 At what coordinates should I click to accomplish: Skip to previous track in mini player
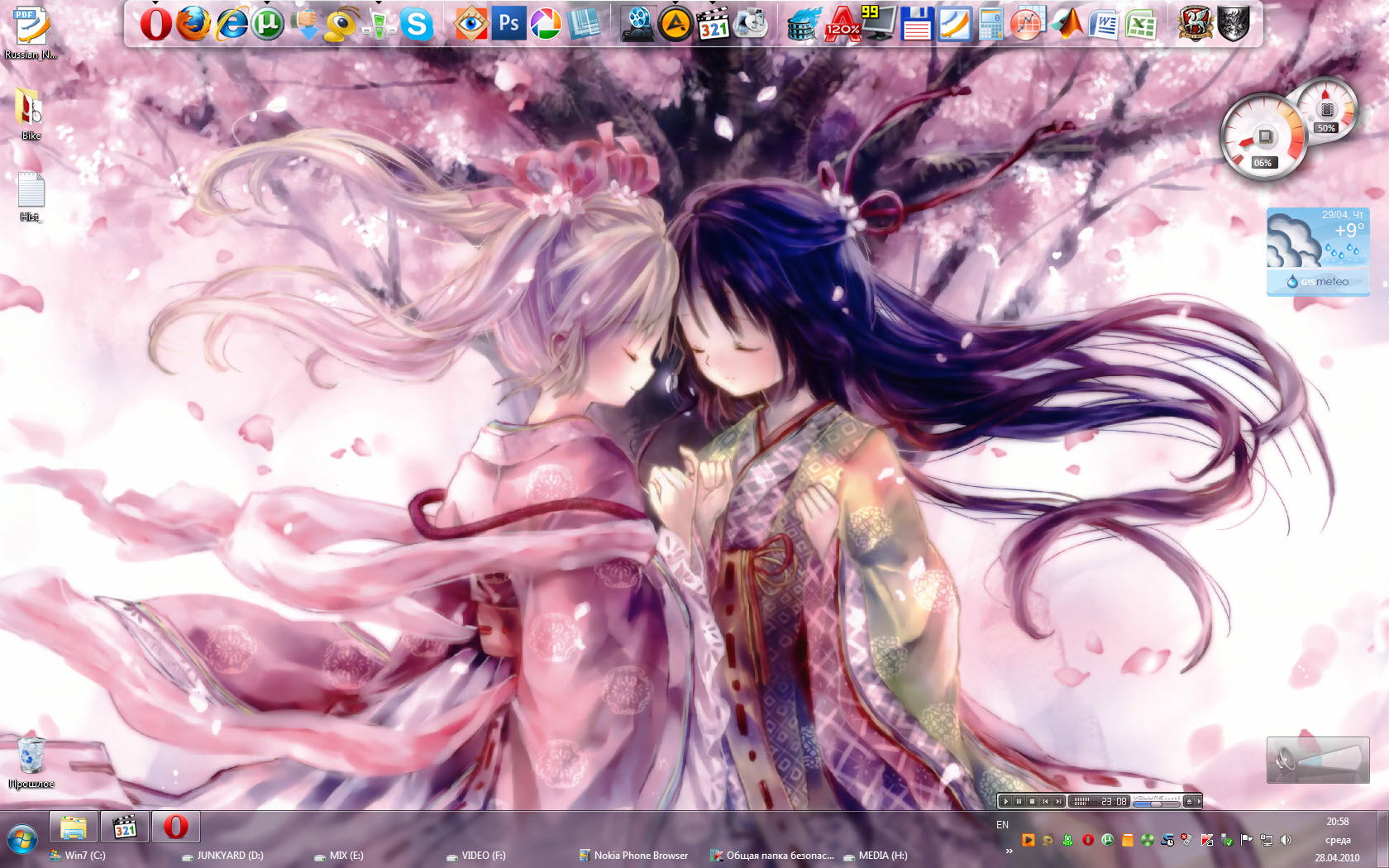click(x=1045, y=801)
